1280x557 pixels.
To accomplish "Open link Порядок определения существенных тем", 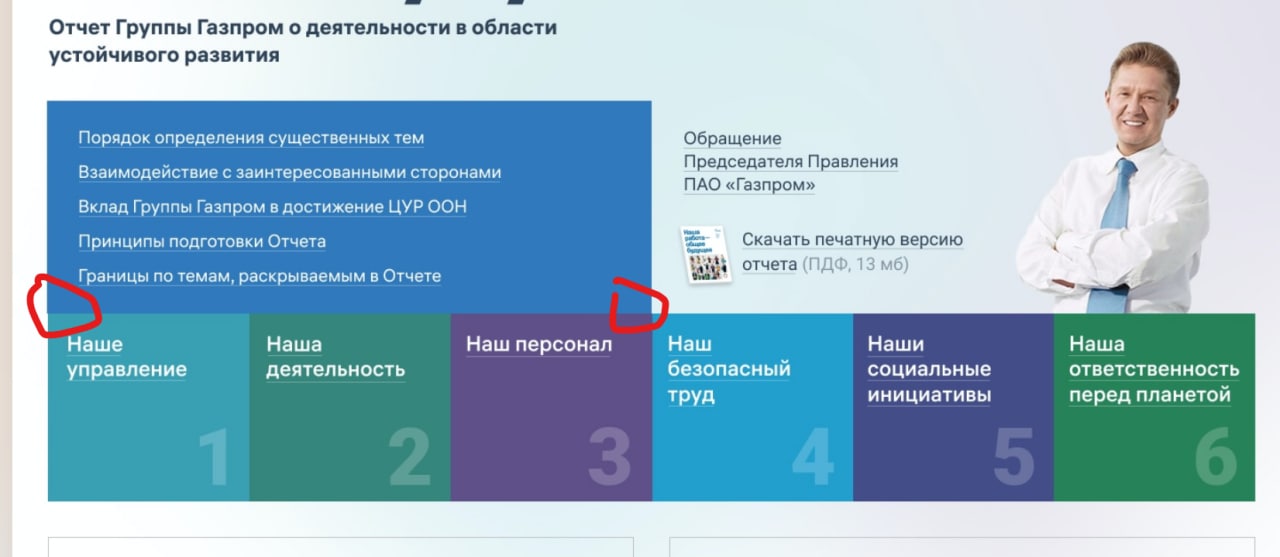I will tap(251, 138).
